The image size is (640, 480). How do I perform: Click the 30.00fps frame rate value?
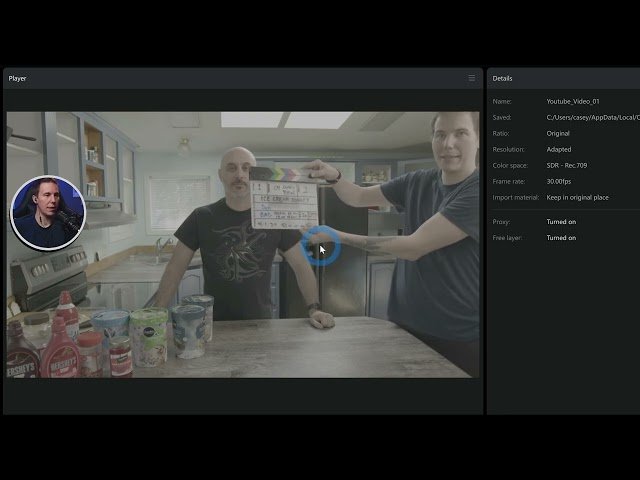click(561, 181)
